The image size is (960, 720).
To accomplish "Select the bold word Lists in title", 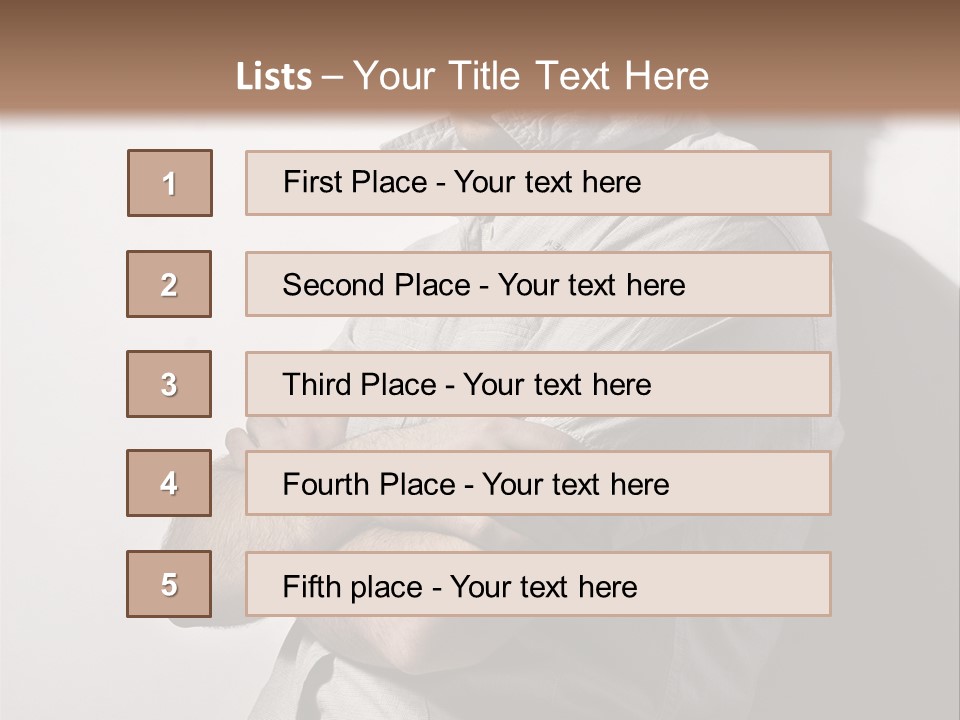I will pos(274,77).
